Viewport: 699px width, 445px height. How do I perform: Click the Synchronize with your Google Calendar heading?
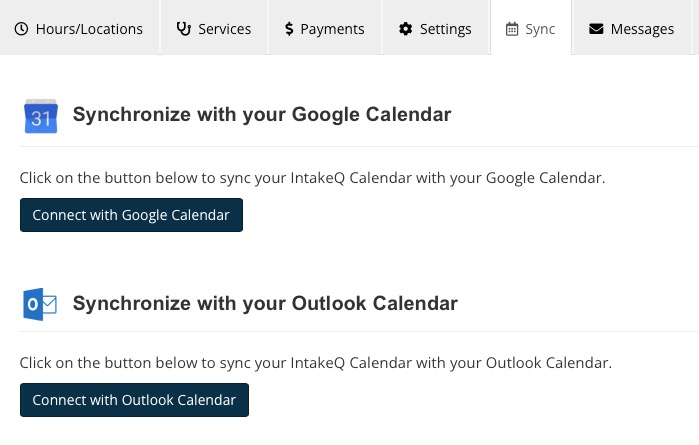[x=262, y=115]
